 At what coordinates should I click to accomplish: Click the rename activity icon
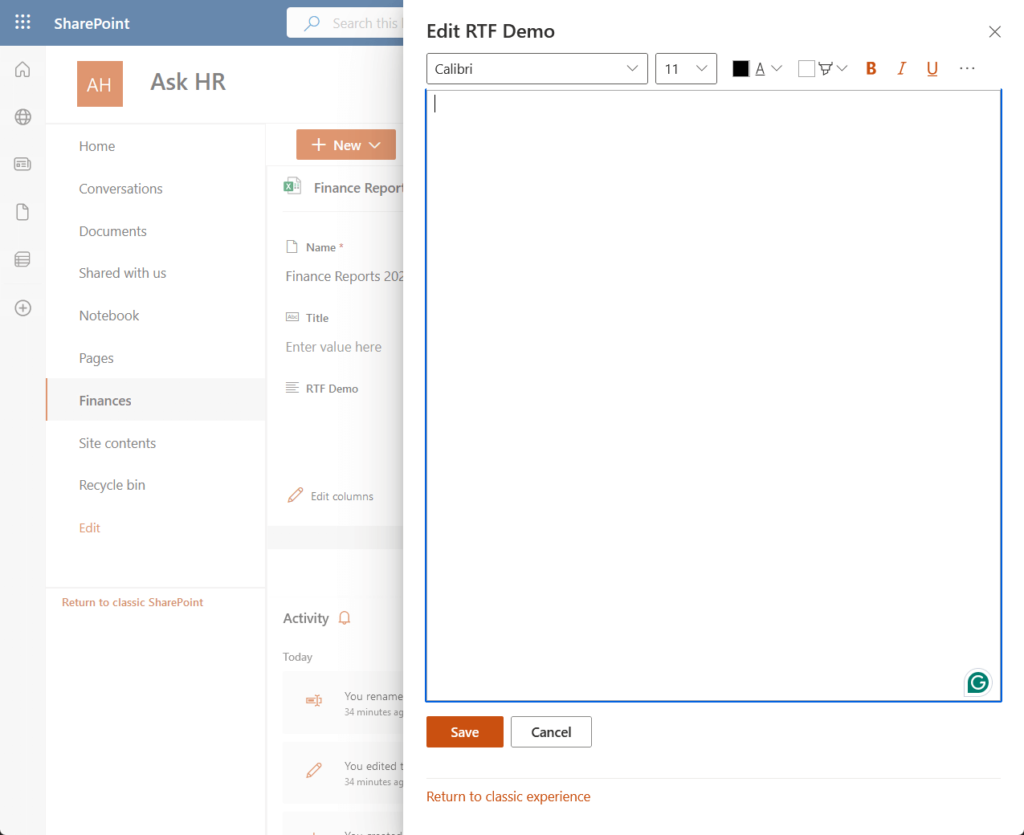pyautogui.click(x=314, y=701)
